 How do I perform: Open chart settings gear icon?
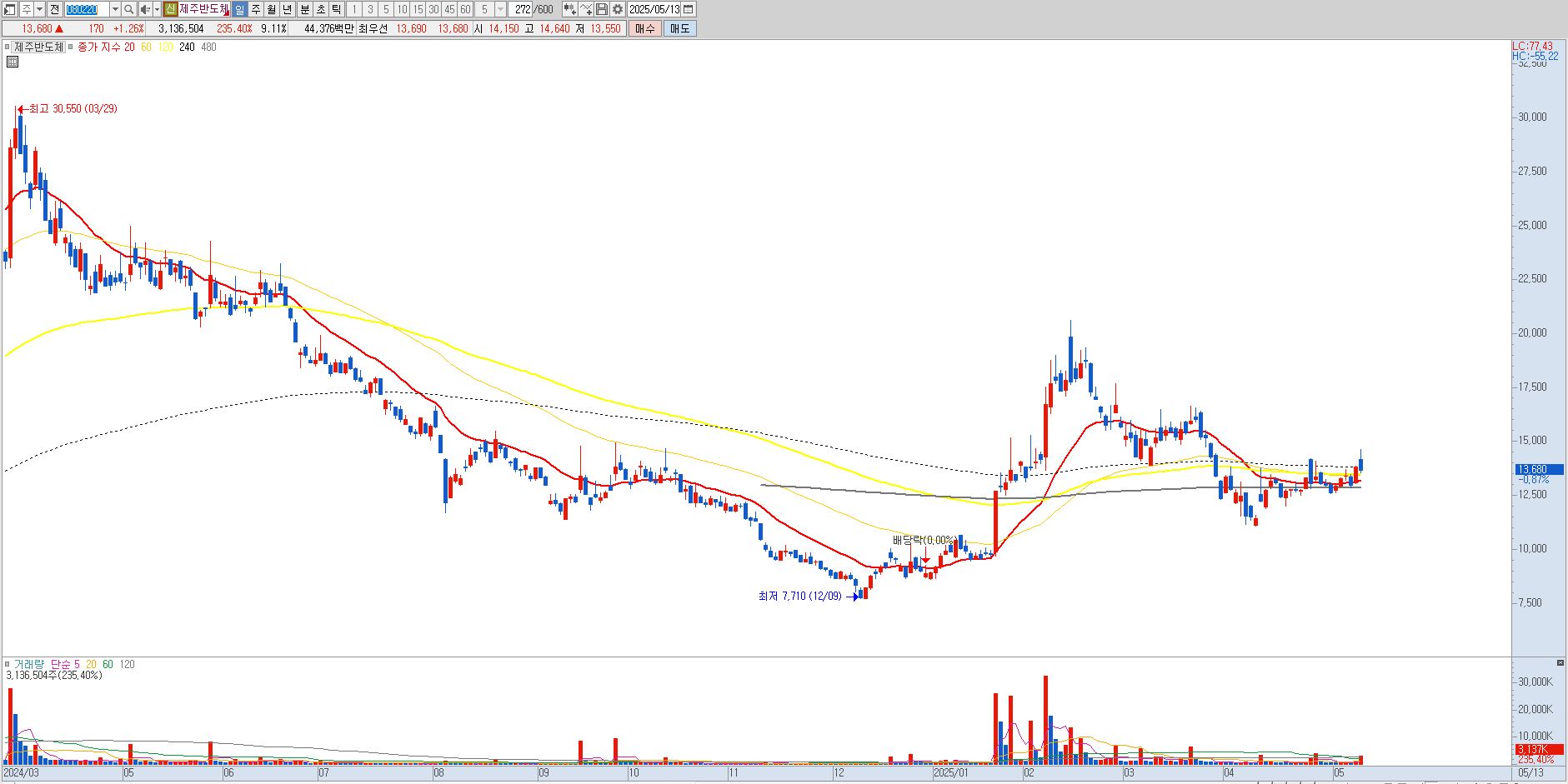(x=618, y=9)
